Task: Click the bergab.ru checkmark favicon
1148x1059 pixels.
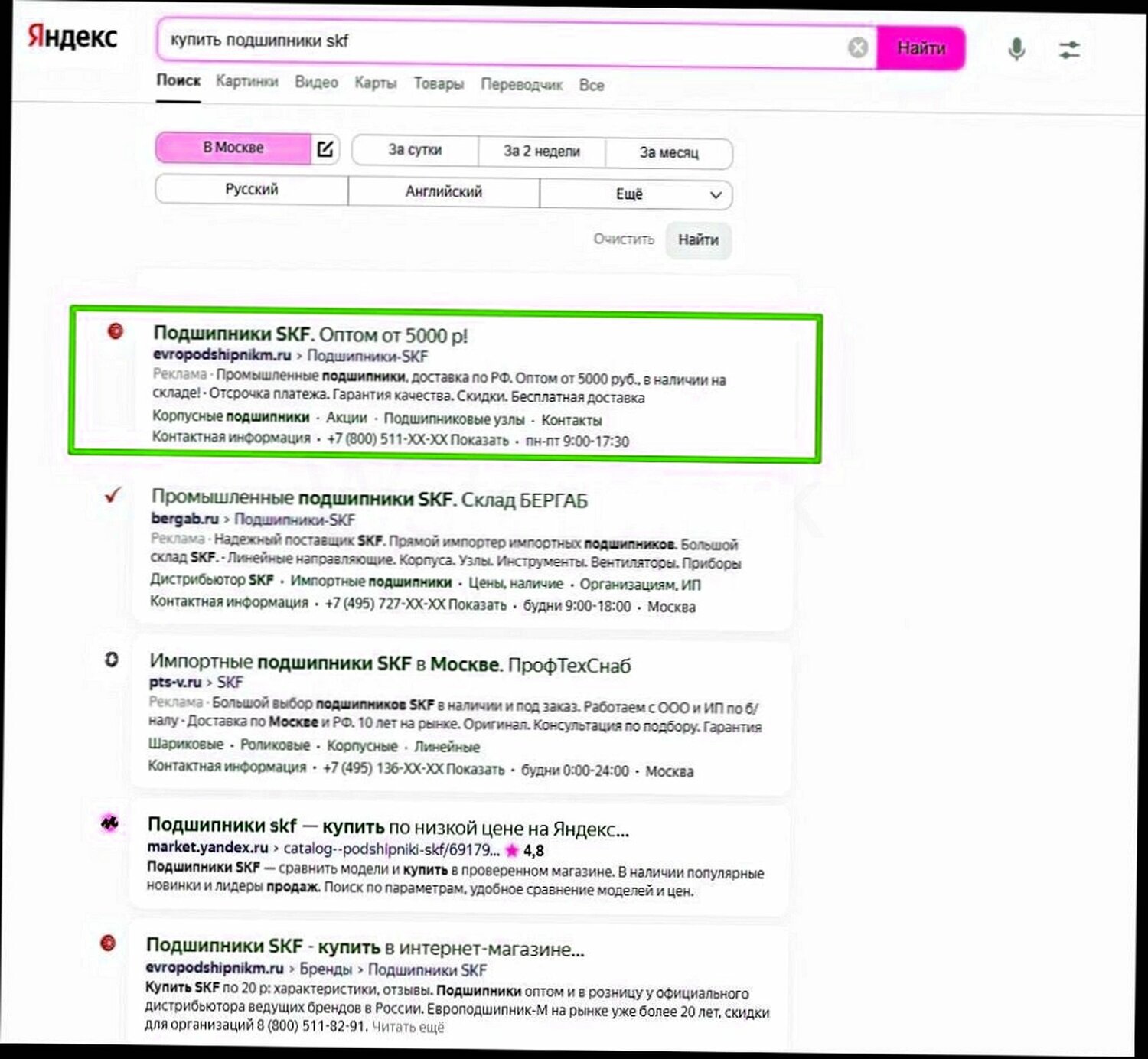Action: (113, 495)
